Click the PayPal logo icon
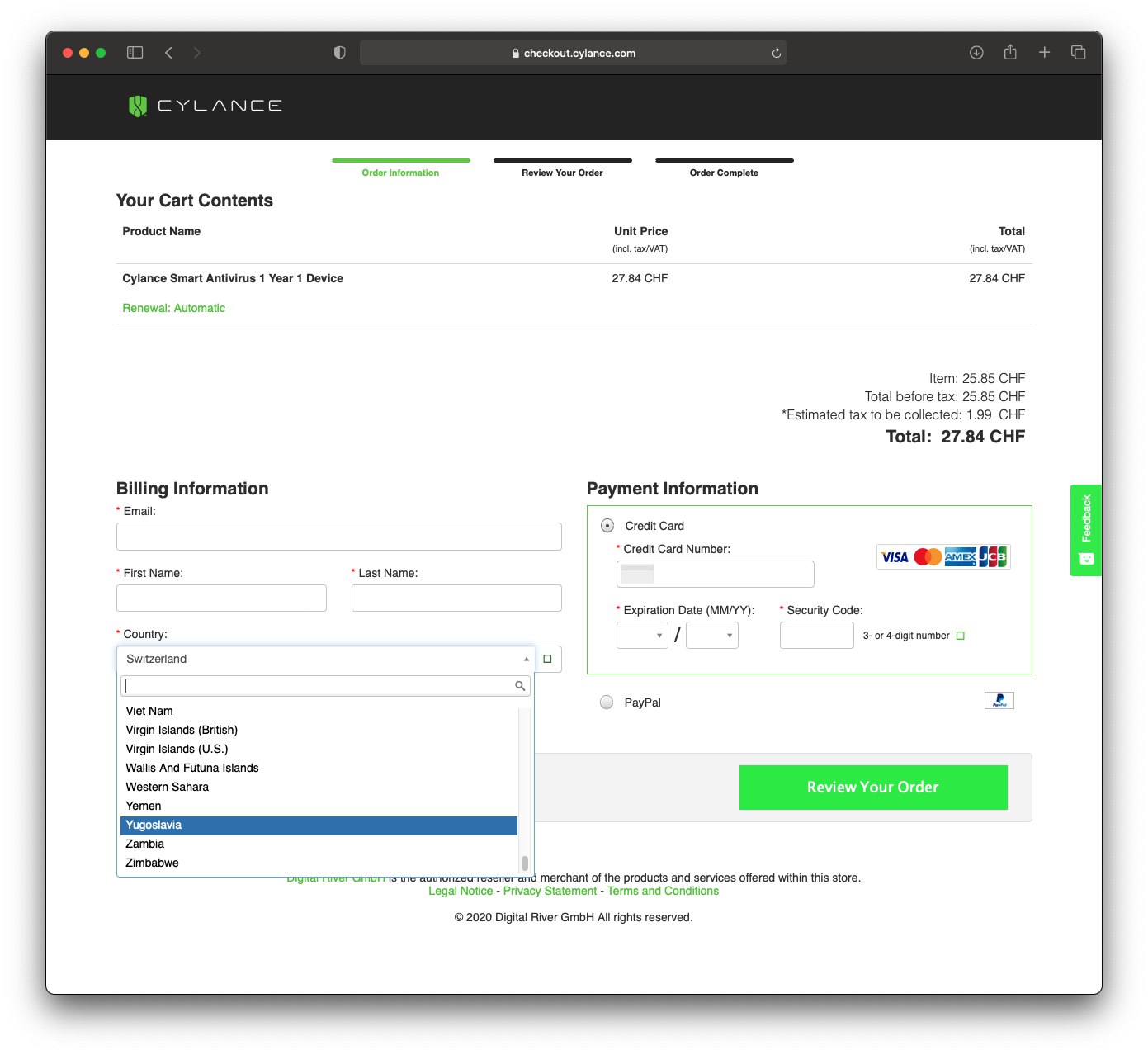The width and height of the screenshot is (1148, 1055). coord(999,701)
